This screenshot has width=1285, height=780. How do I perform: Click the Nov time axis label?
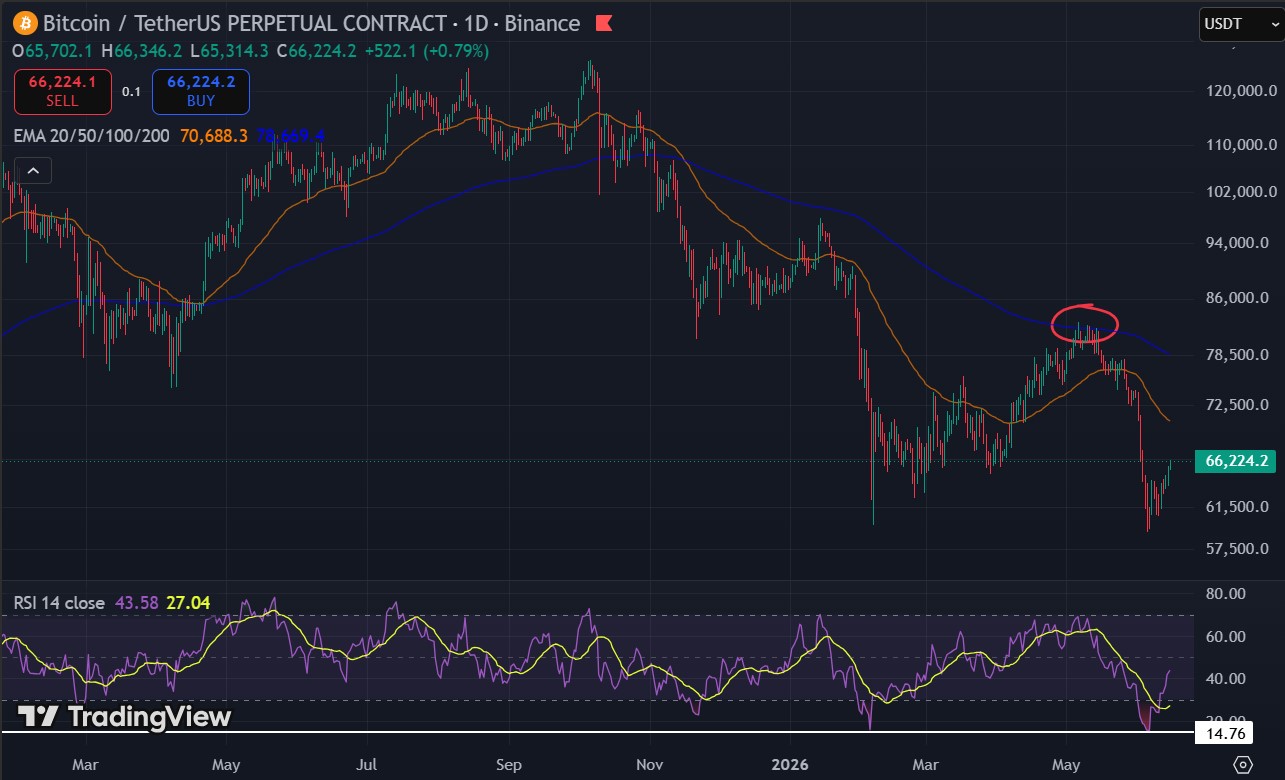(650, 765)
